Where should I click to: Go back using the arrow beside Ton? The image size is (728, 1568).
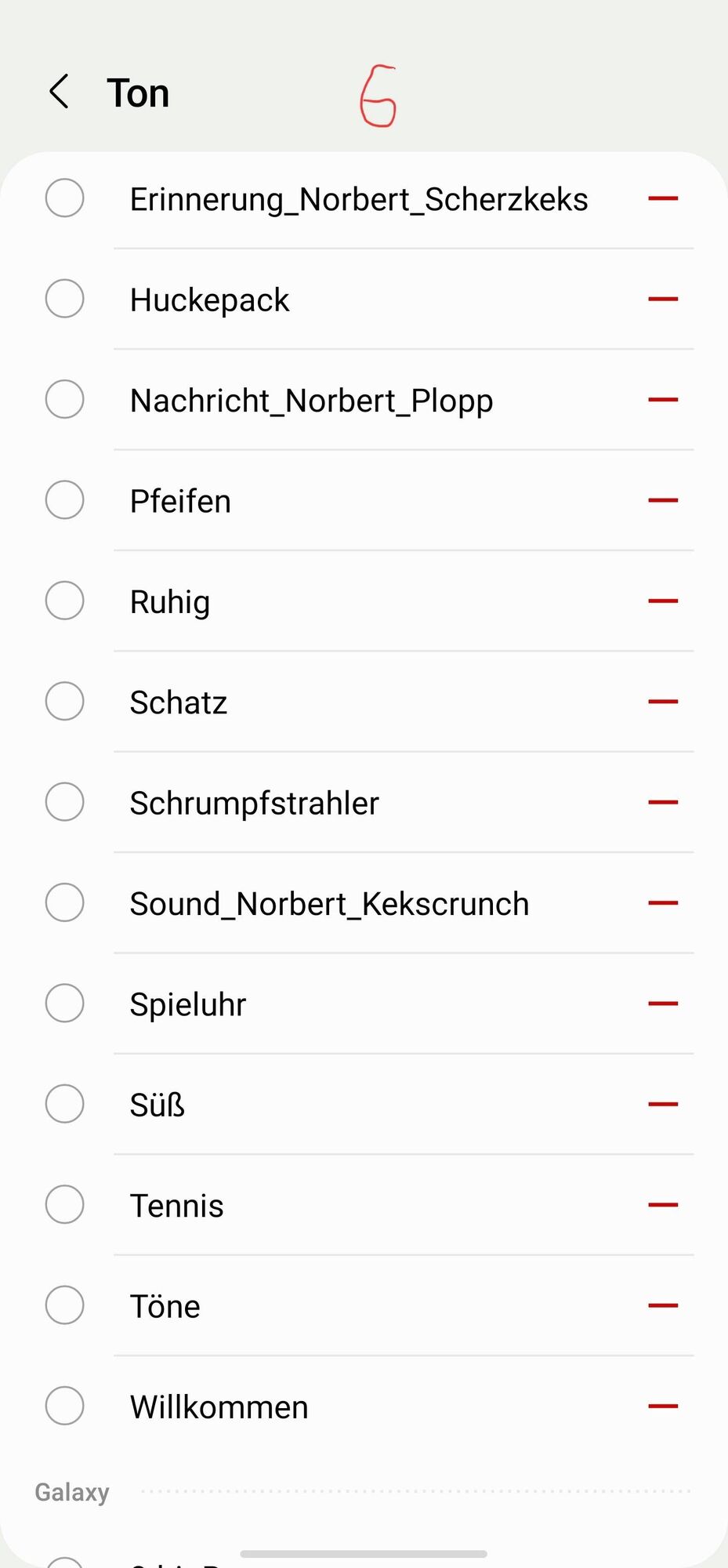pyautogui.click(x=59, y=93)
